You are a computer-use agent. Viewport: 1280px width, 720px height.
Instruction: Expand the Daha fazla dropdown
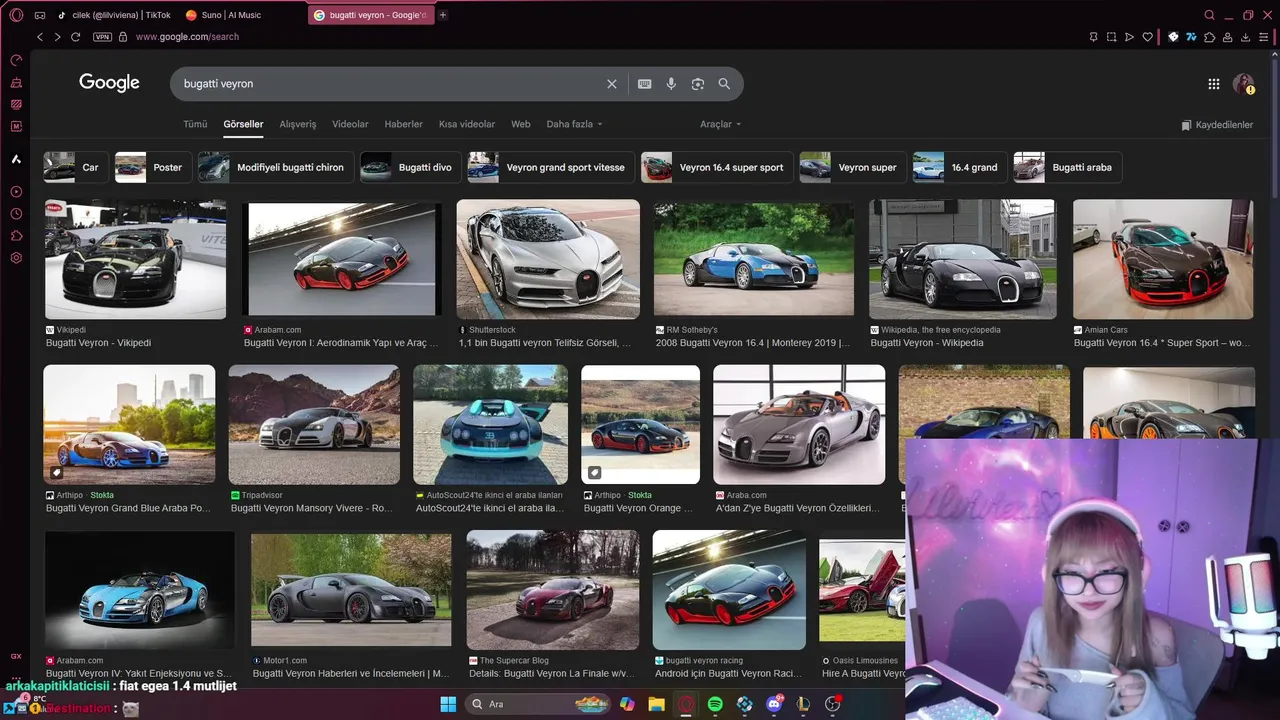(x=574, y=124)
